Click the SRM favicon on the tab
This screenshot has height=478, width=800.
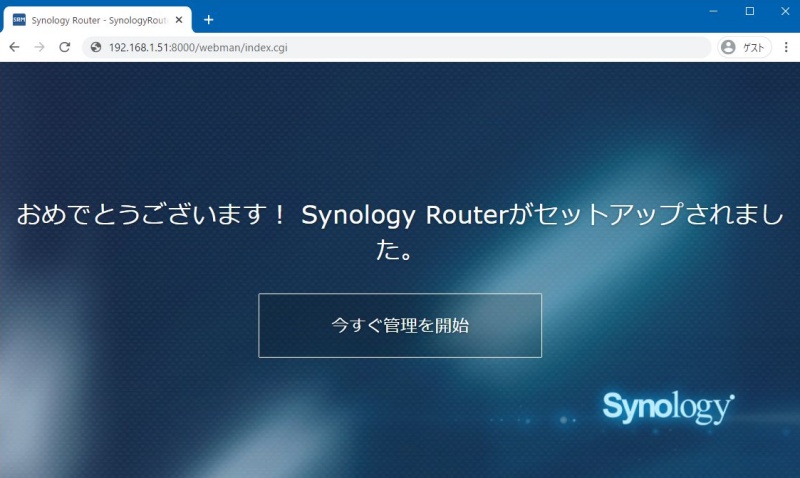click(x=19, y=20)
